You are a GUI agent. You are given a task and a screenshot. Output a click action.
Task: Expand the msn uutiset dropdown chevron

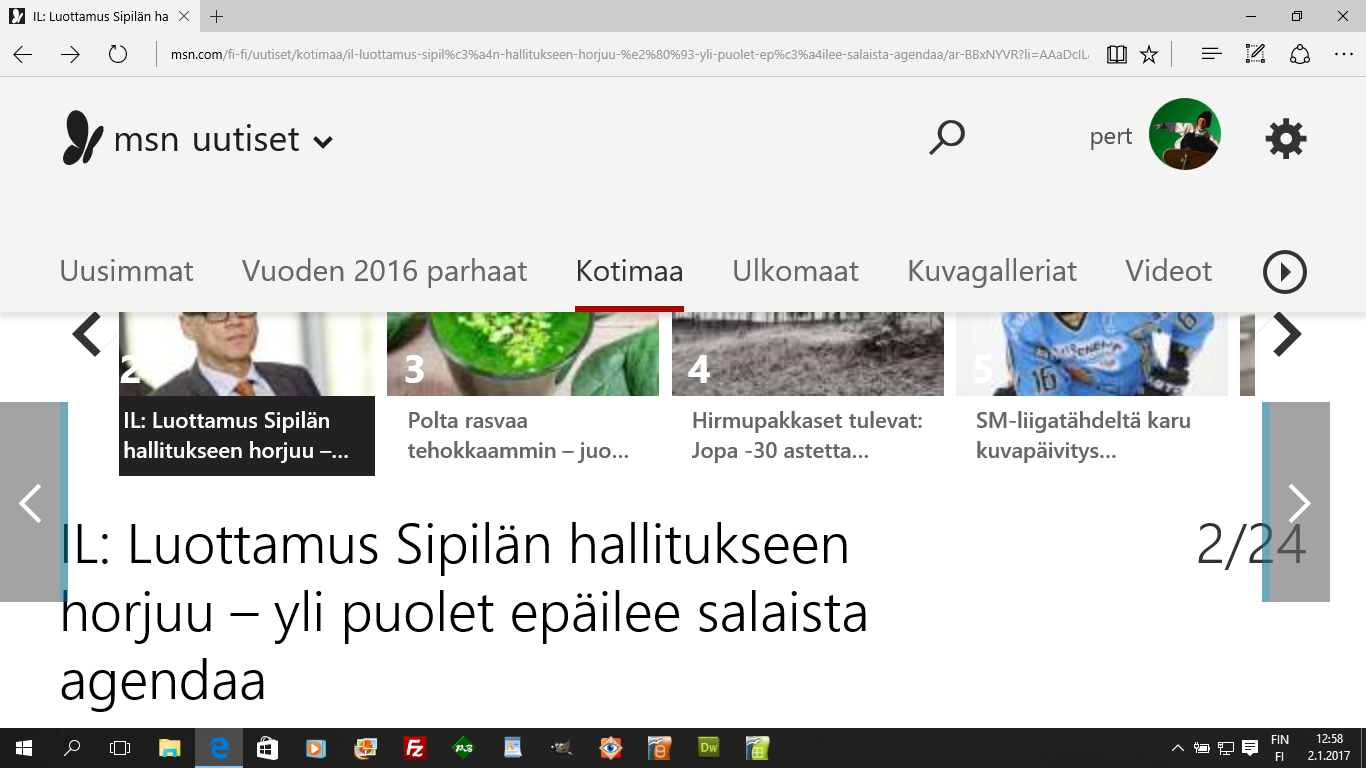tap(322, 142)
